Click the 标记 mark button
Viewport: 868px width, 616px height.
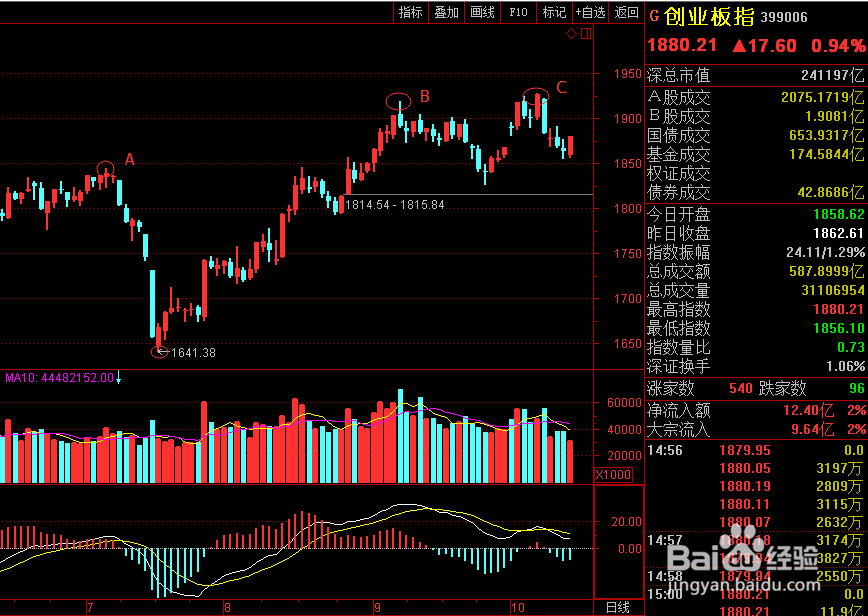tap(554, 12)
